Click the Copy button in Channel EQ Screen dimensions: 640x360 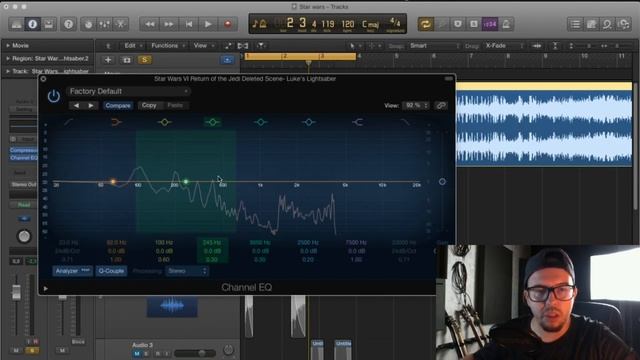tap(149, 105)
